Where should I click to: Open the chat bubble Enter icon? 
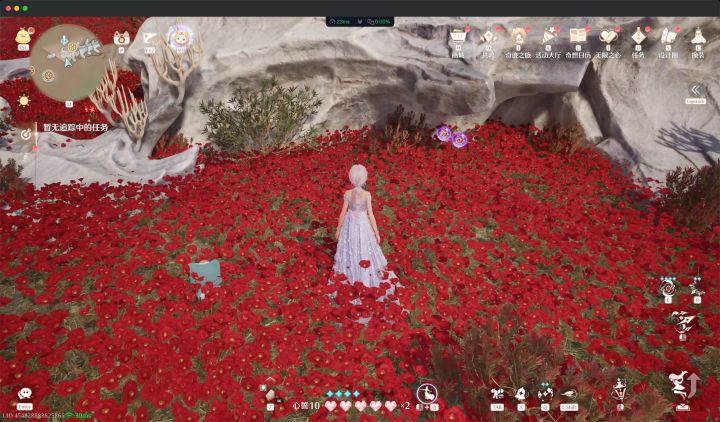24,394
